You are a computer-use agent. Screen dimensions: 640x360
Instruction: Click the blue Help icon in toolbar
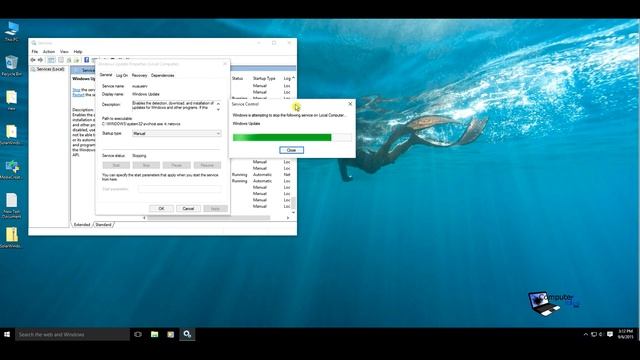(x=87, y=60)
